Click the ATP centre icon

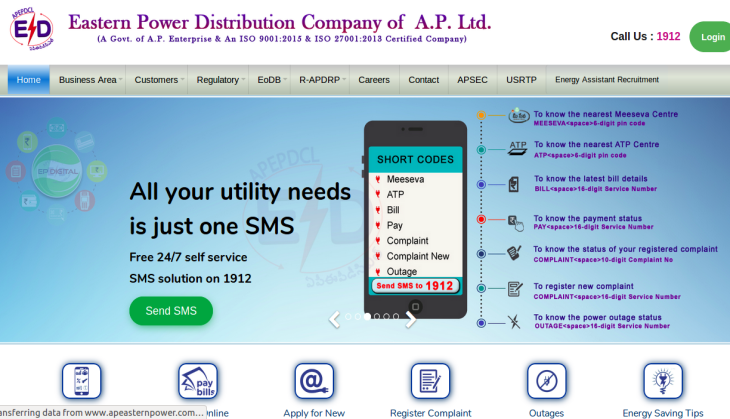pyautogui.click(x=517, y=149)
